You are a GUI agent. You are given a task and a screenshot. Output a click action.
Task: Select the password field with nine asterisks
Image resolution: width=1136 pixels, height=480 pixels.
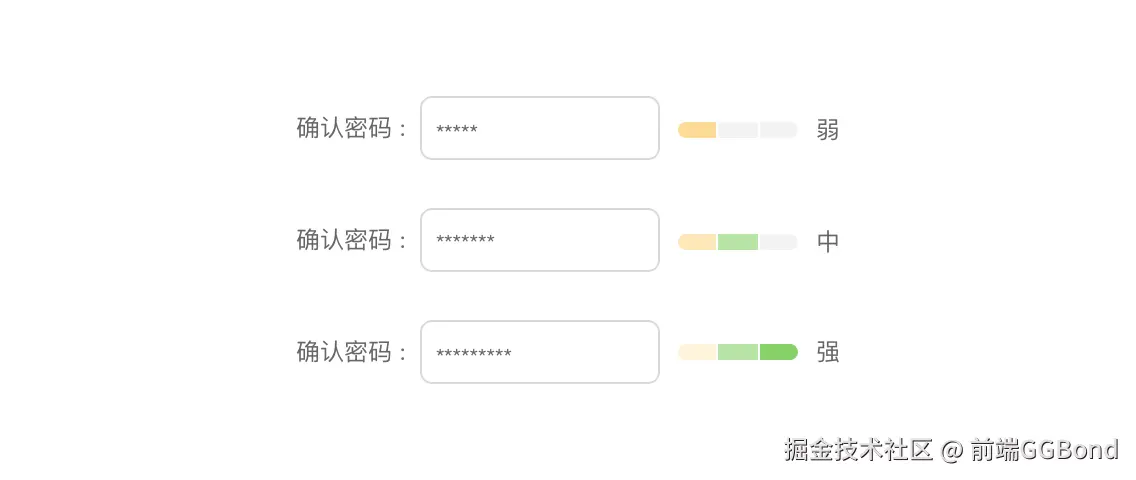click(539, 352)
